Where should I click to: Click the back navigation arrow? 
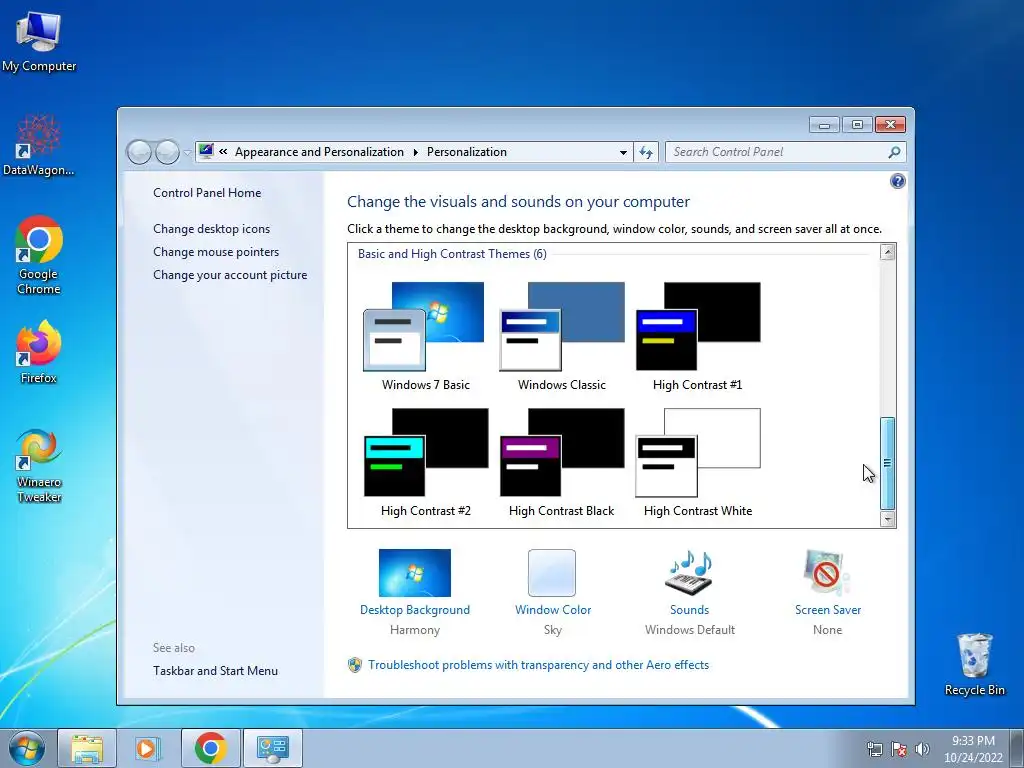(x=139, y=152)
